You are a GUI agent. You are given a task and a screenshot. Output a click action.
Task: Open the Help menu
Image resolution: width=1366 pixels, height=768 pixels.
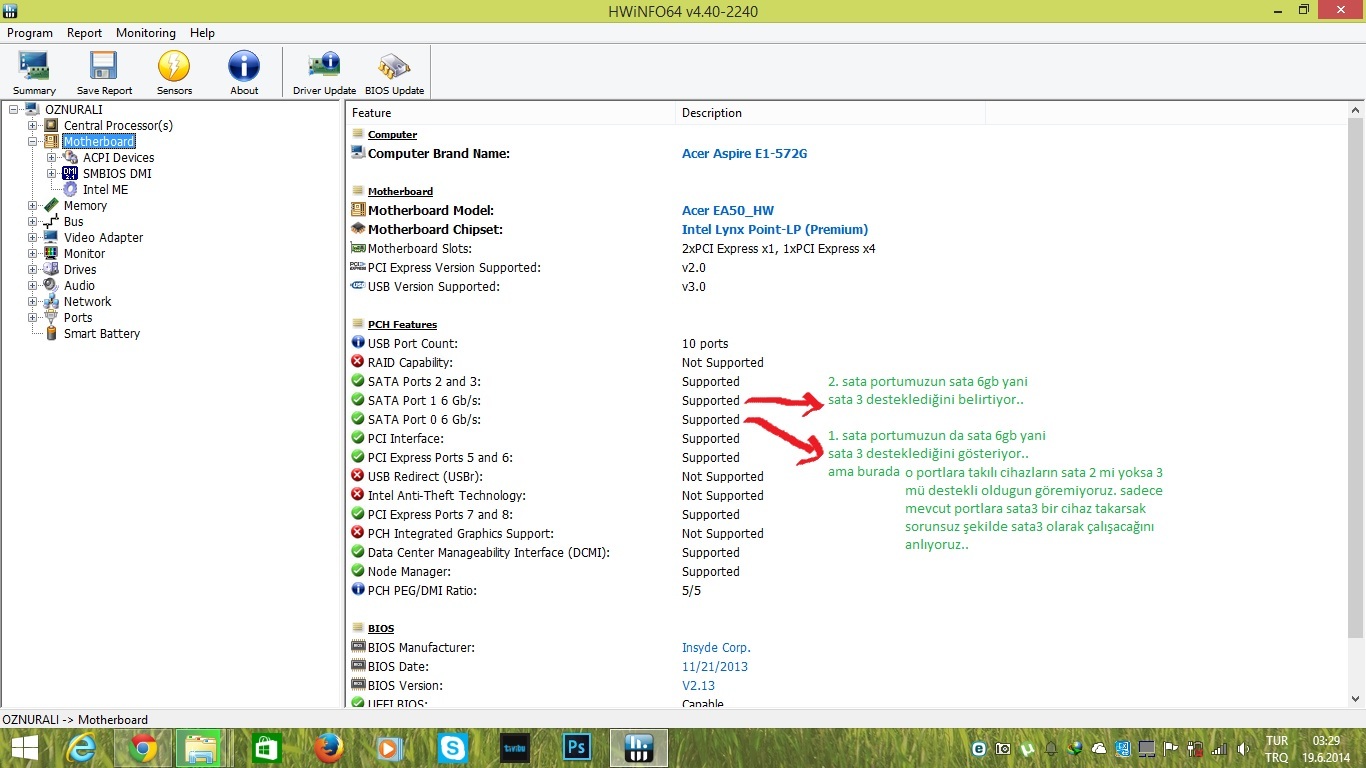[202, 33]
